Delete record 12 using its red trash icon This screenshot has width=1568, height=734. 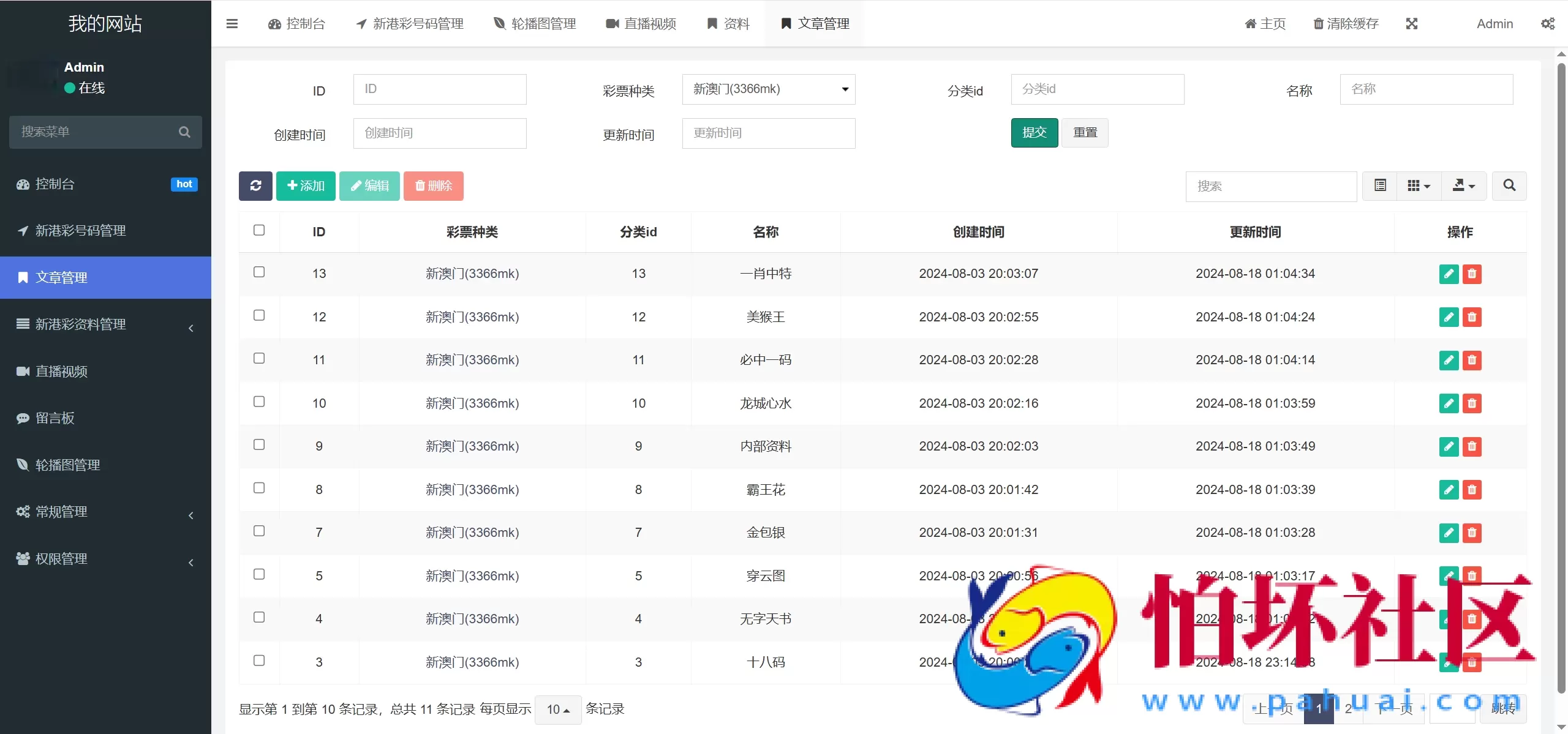1473,316
